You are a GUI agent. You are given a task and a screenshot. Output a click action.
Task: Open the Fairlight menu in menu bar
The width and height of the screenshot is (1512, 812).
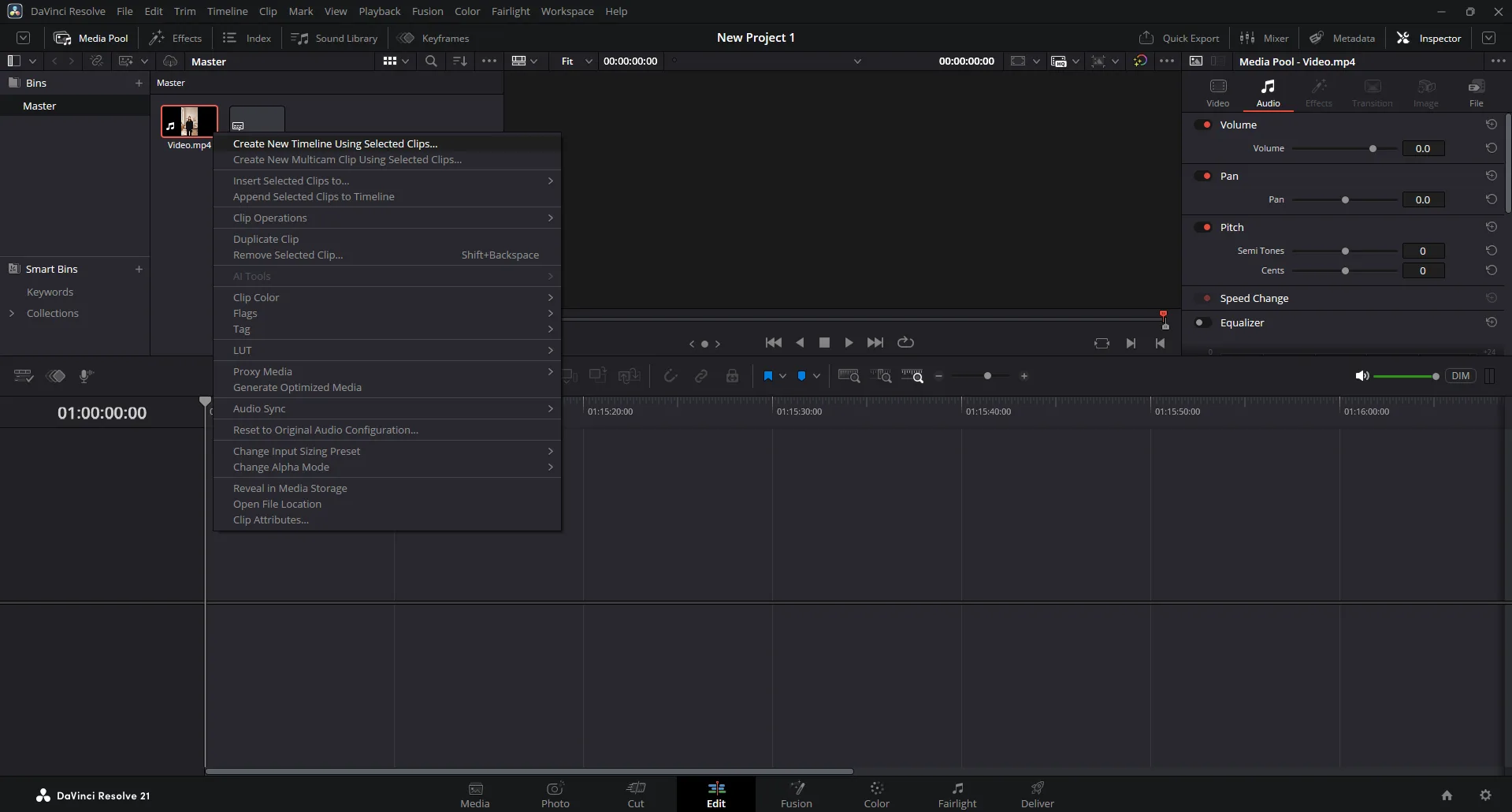tap(511, 11)
